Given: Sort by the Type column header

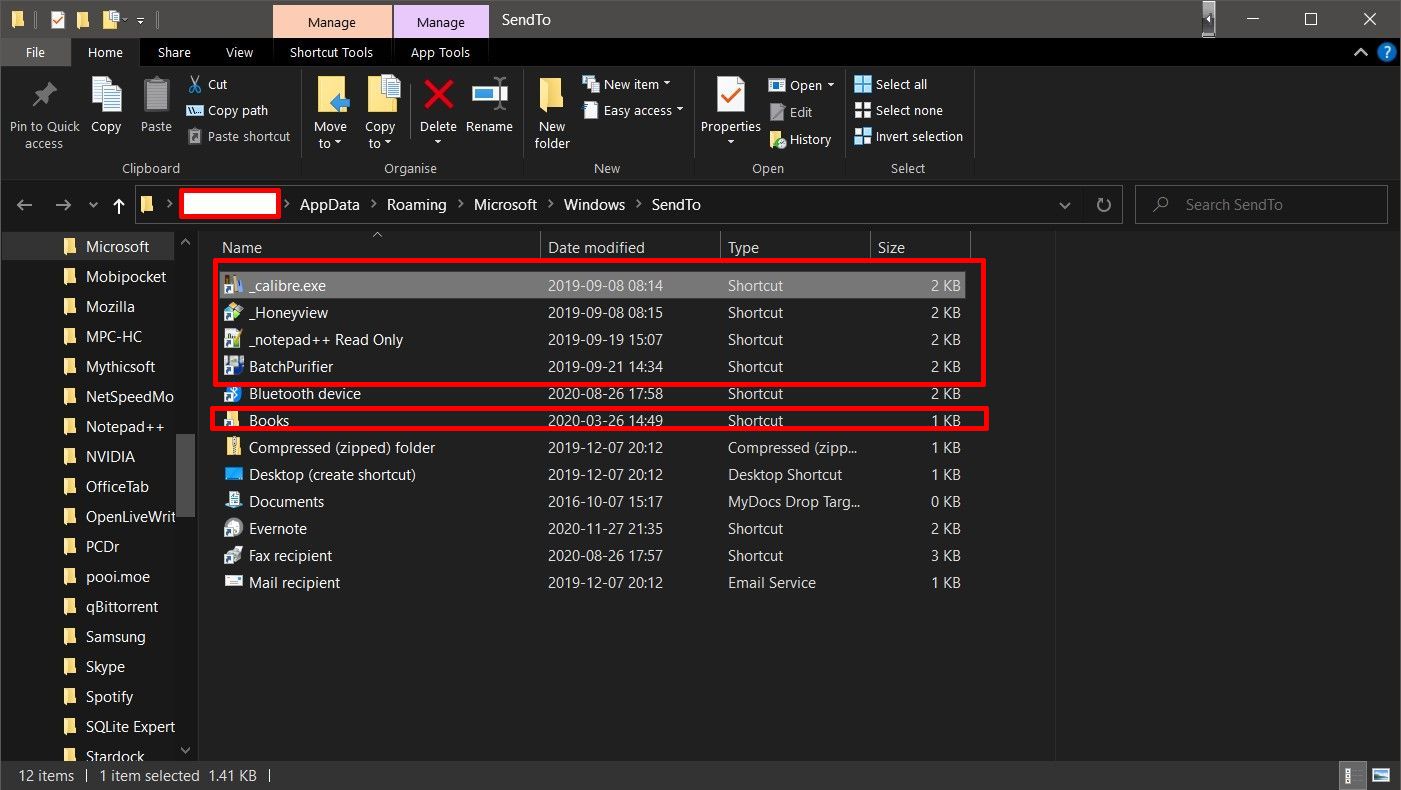Looking at the screenshot, I should [x=795, y=247].
